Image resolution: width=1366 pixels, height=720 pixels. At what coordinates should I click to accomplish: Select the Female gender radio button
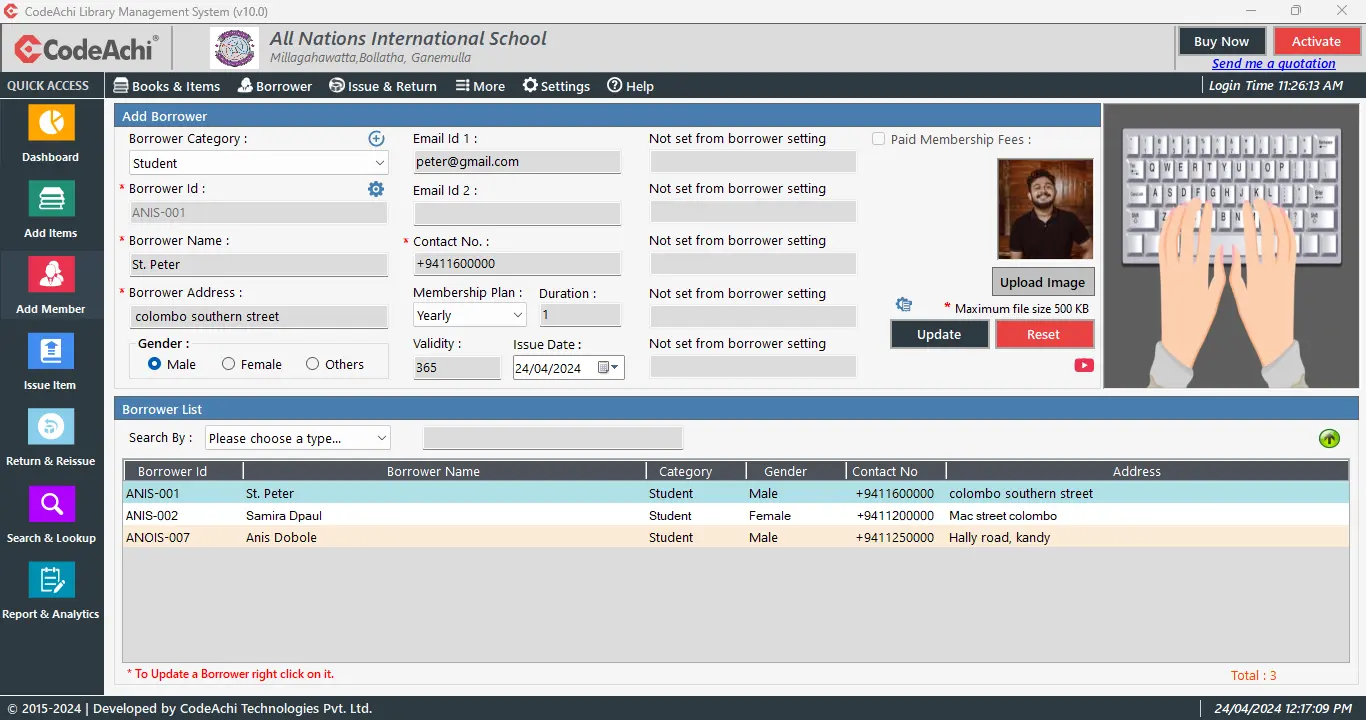click(229, 365)
